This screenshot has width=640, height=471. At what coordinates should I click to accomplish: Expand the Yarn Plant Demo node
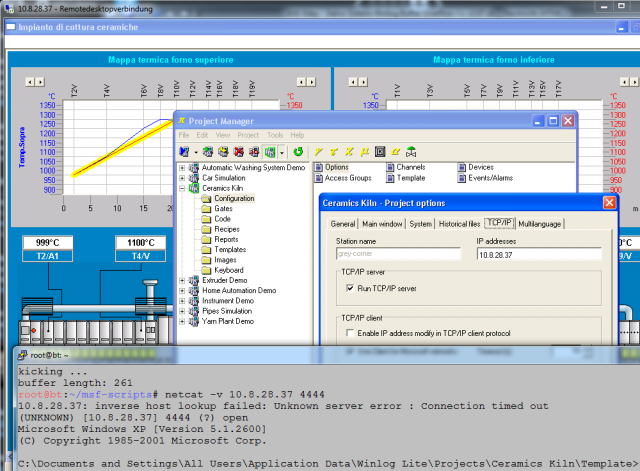[x=182, y=321]
